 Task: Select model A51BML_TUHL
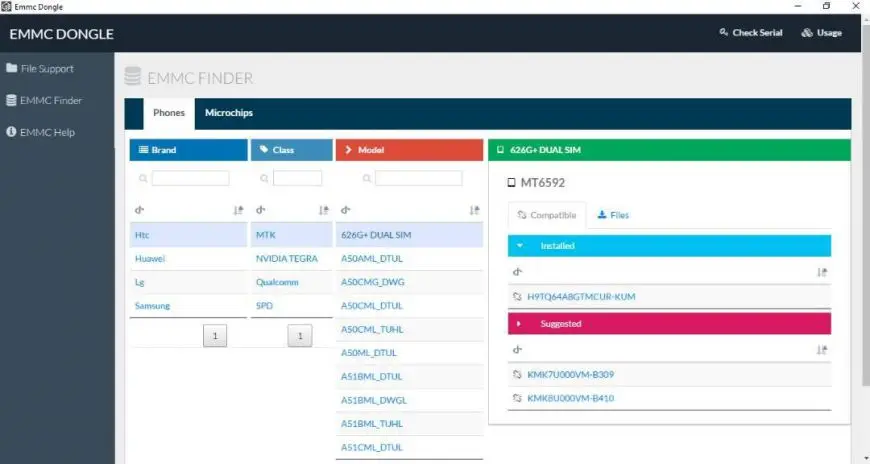[x=409, y=423]
